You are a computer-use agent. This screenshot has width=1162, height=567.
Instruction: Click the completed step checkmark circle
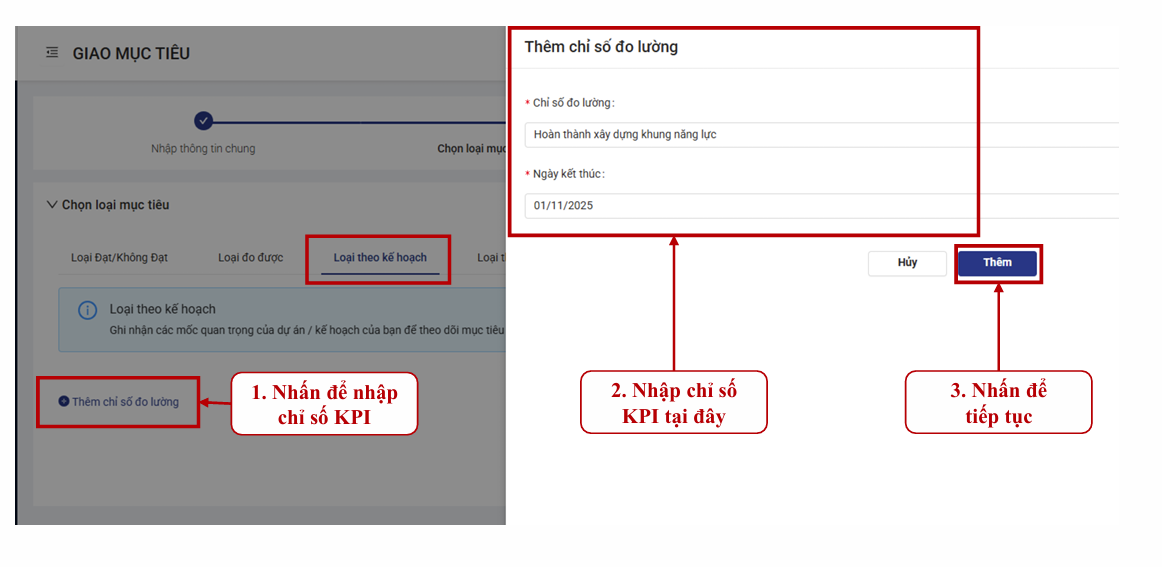204,121
